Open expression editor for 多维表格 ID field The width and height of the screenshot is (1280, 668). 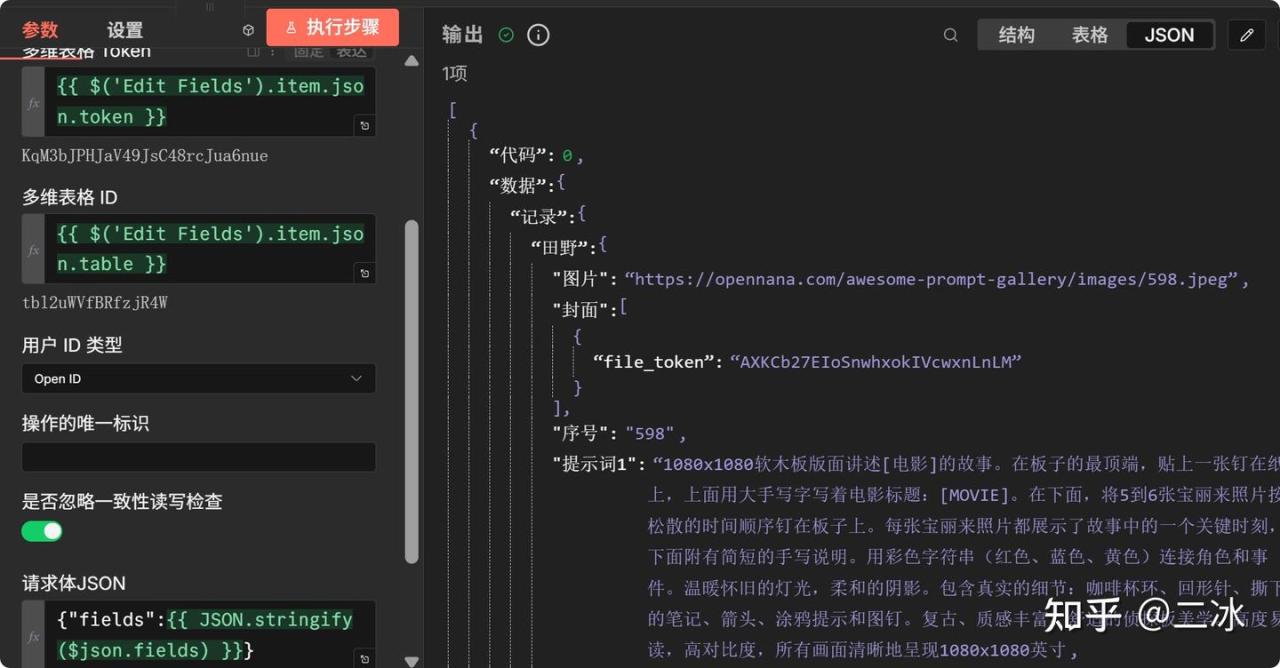[x=365, y=272]
